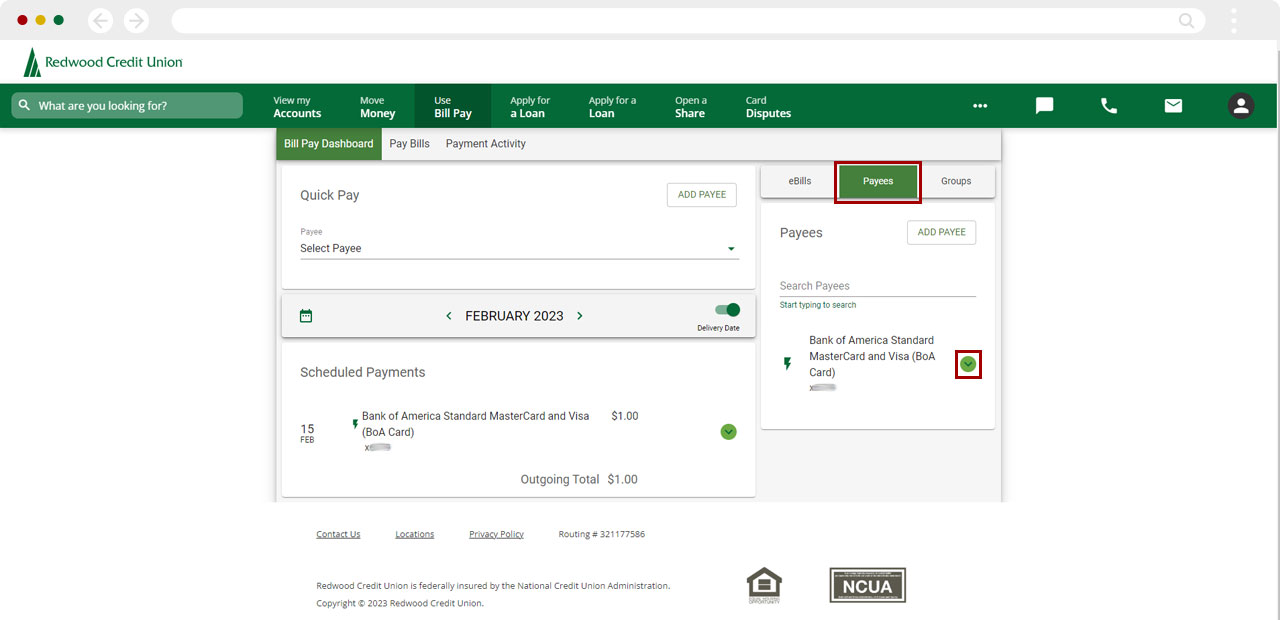Click the Bank of America payee name in Payees

click(x=874, y=356)
